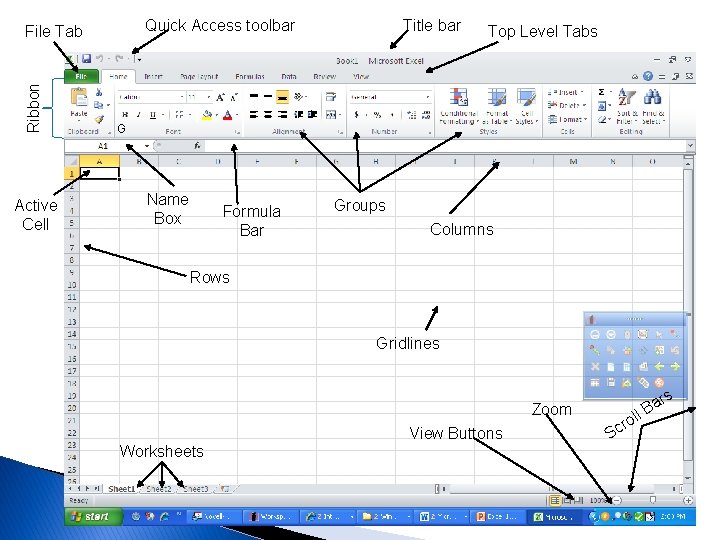This screenshot has width=720, height=540.
Task: Click the Decrease Decimal icon
Action: (x=426, y=115)
